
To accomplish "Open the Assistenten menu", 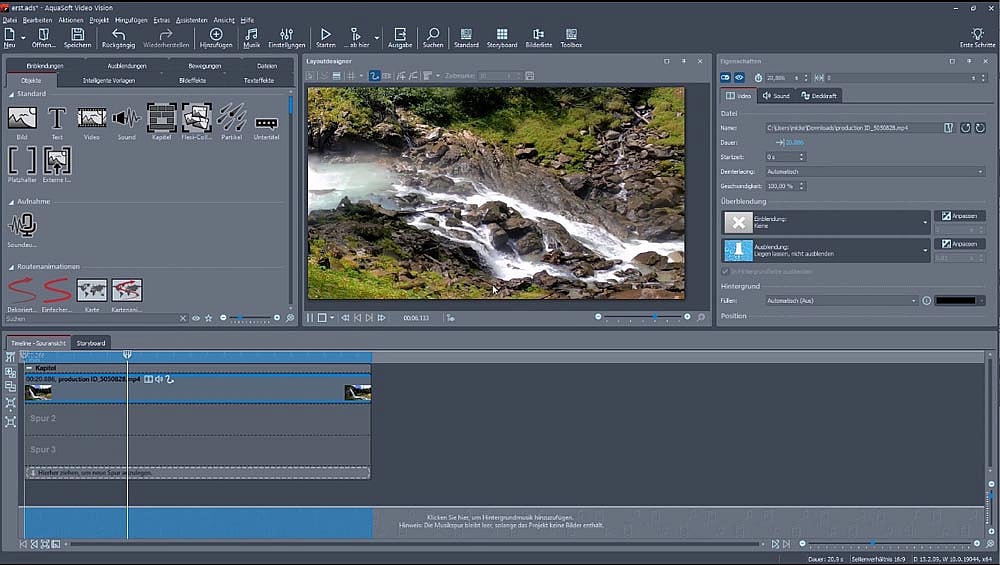I will point(191,20).
